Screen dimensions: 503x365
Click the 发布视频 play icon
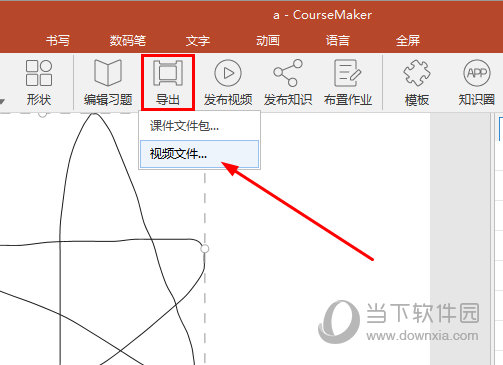228,73
